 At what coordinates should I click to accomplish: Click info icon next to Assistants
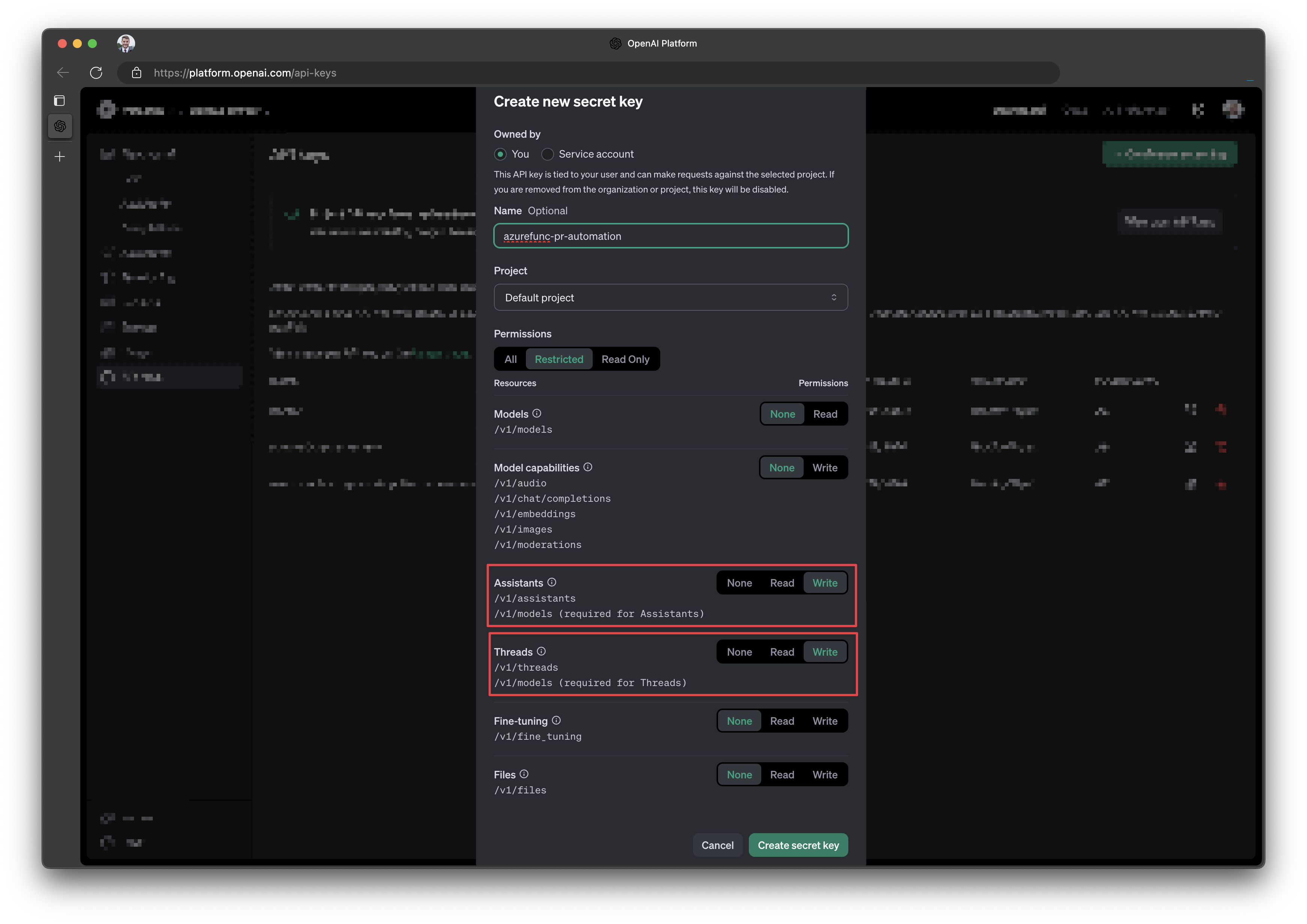coord(552,582)
